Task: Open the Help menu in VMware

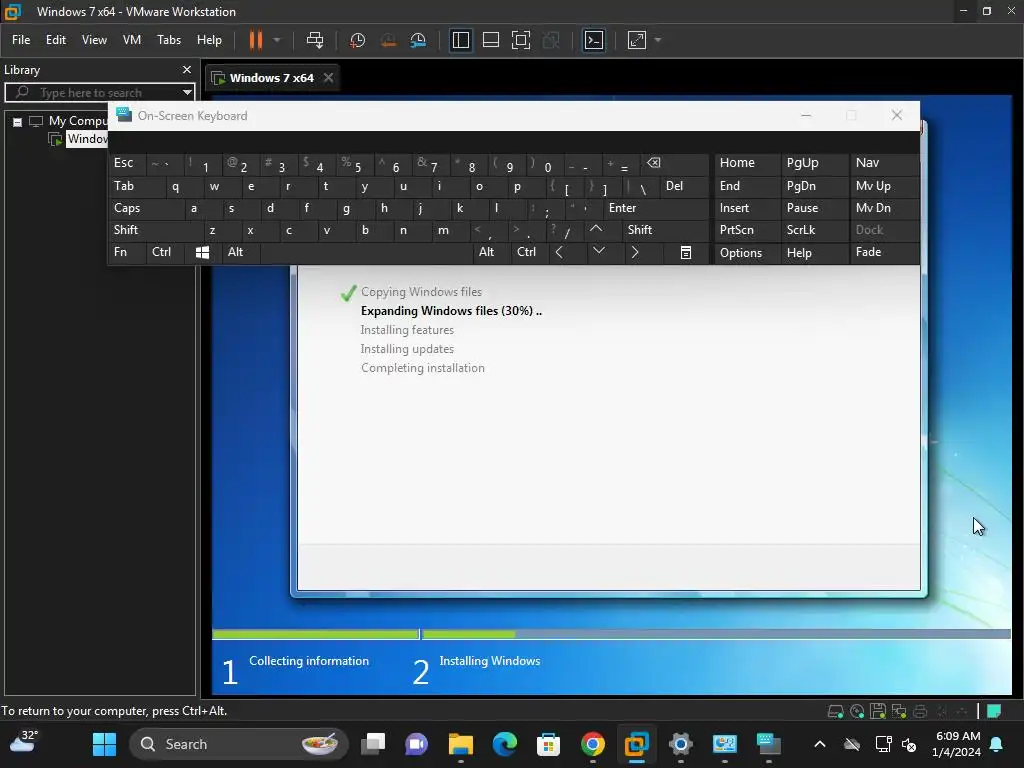Action: pos(209,40)
